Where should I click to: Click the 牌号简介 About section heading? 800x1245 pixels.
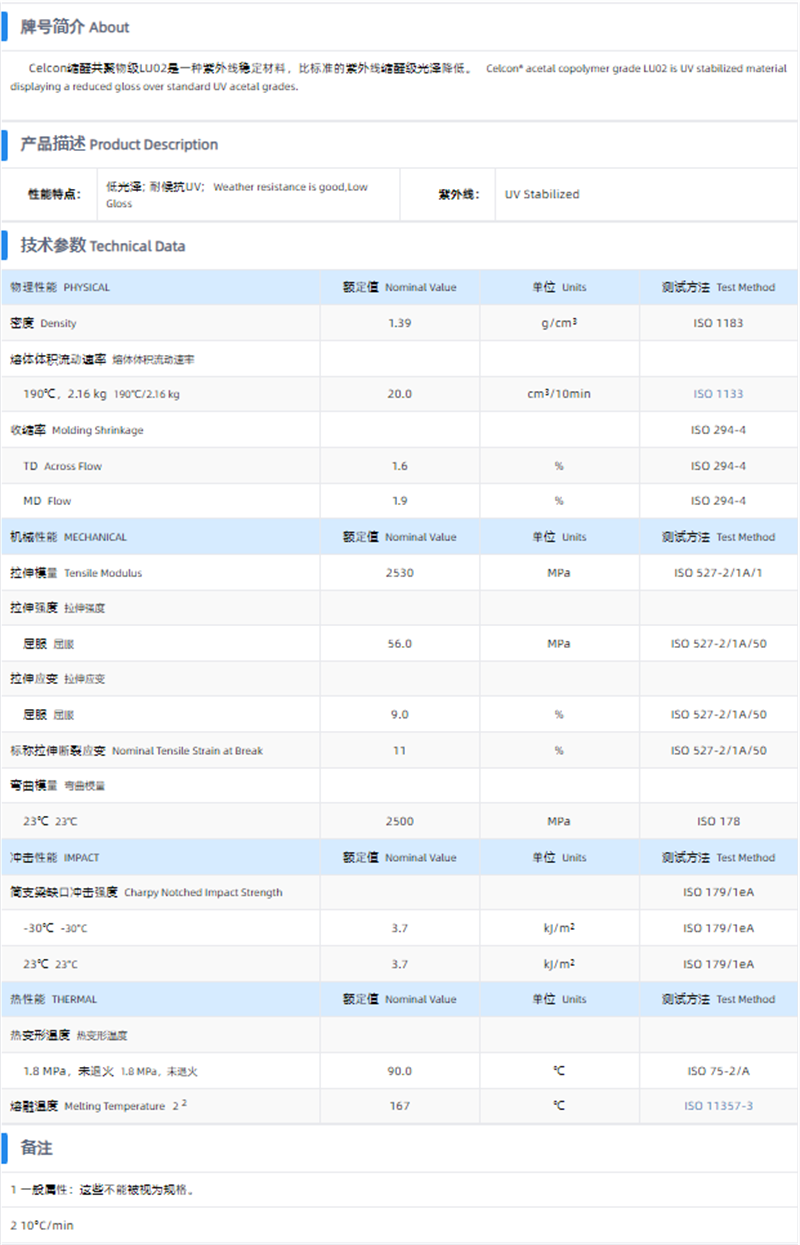(x=75, y=27)
